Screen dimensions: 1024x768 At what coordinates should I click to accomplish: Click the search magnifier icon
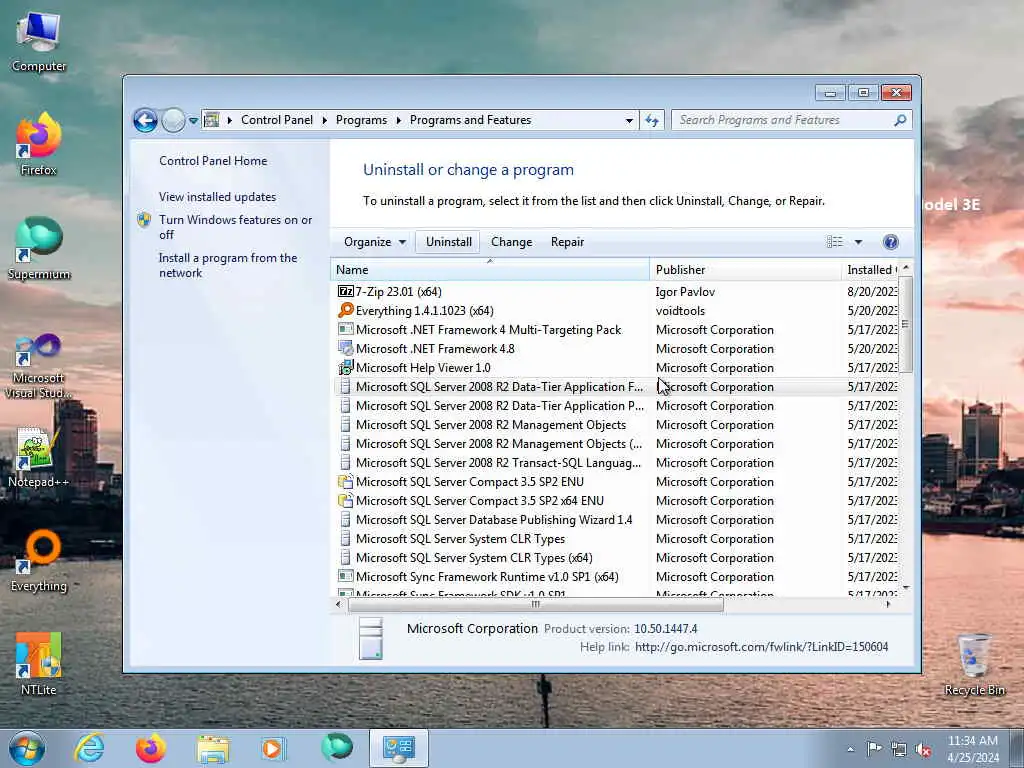tap(900, 120)
